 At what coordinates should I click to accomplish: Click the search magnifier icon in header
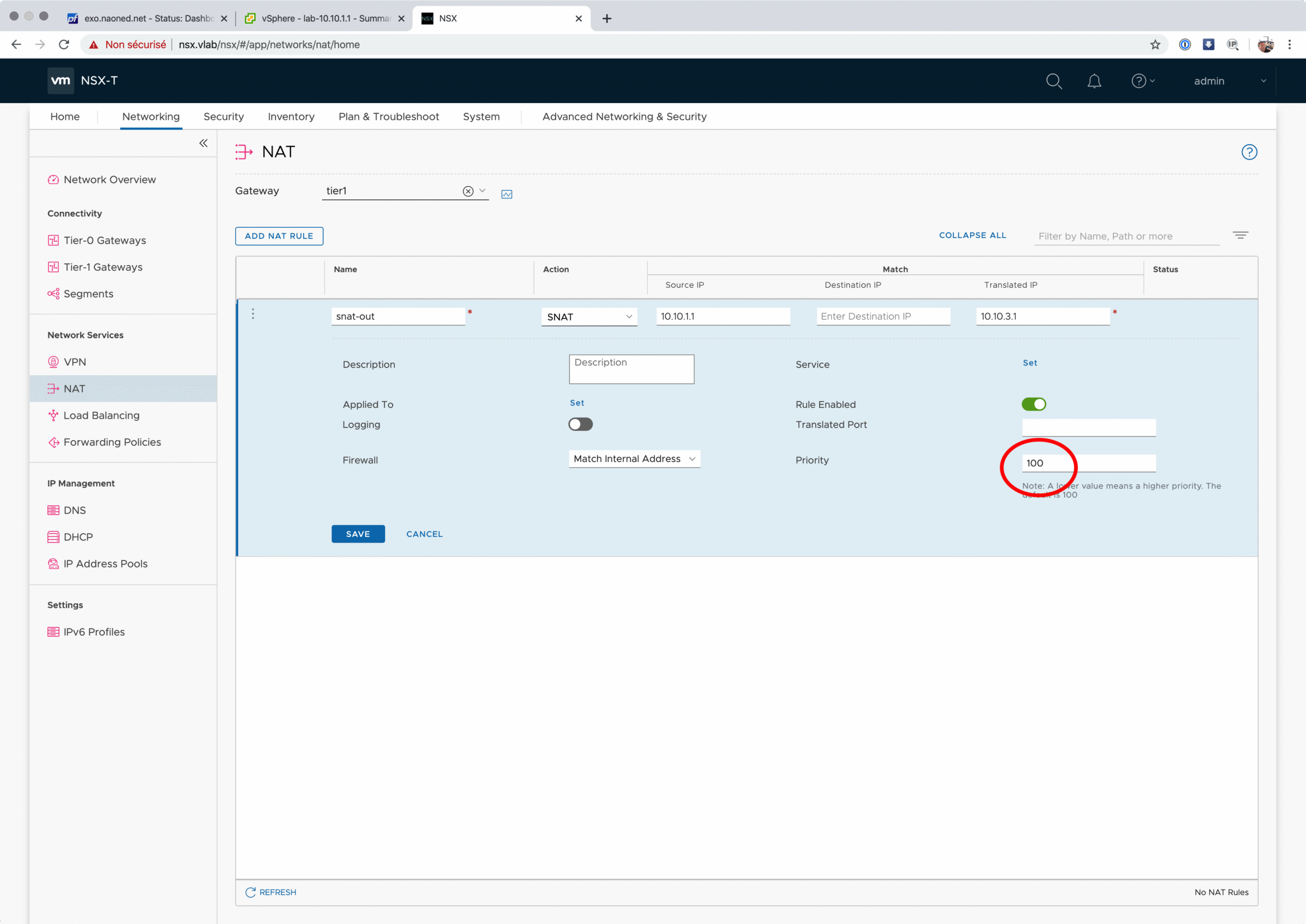(1053, 82)
